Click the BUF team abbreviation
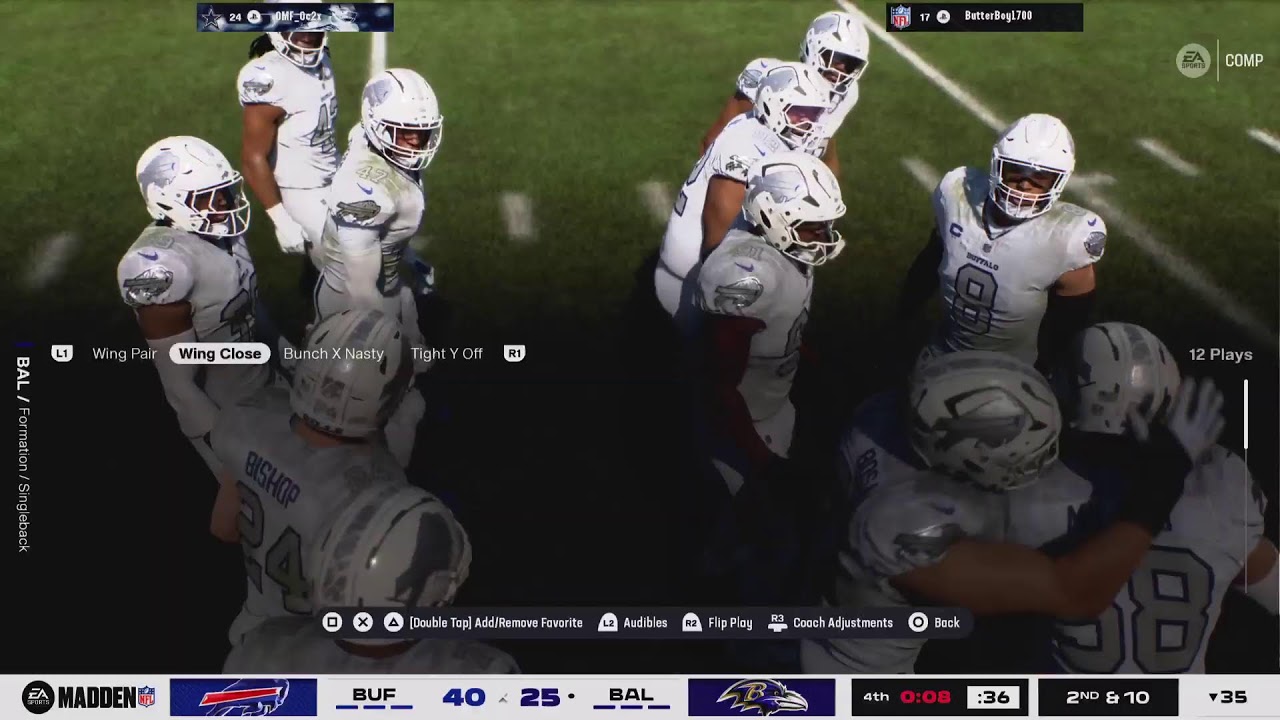This screenshot has height=720, width=1280. tap(374, 695)
